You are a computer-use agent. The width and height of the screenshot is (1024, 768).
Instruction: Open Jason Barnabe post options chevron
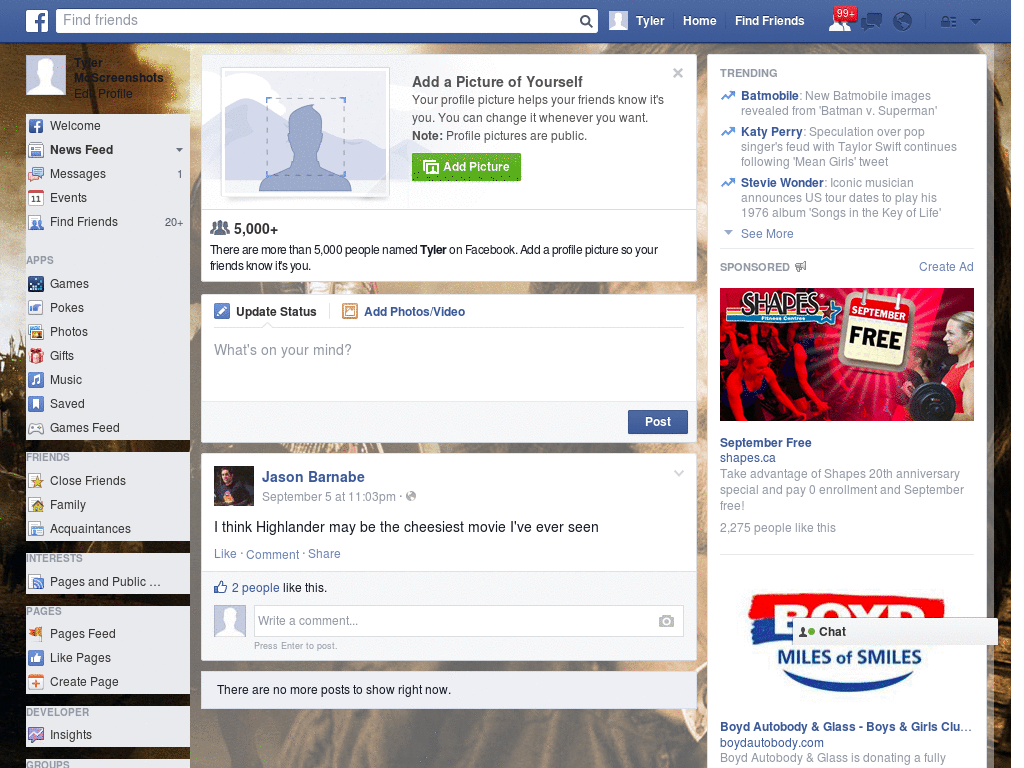679,473
